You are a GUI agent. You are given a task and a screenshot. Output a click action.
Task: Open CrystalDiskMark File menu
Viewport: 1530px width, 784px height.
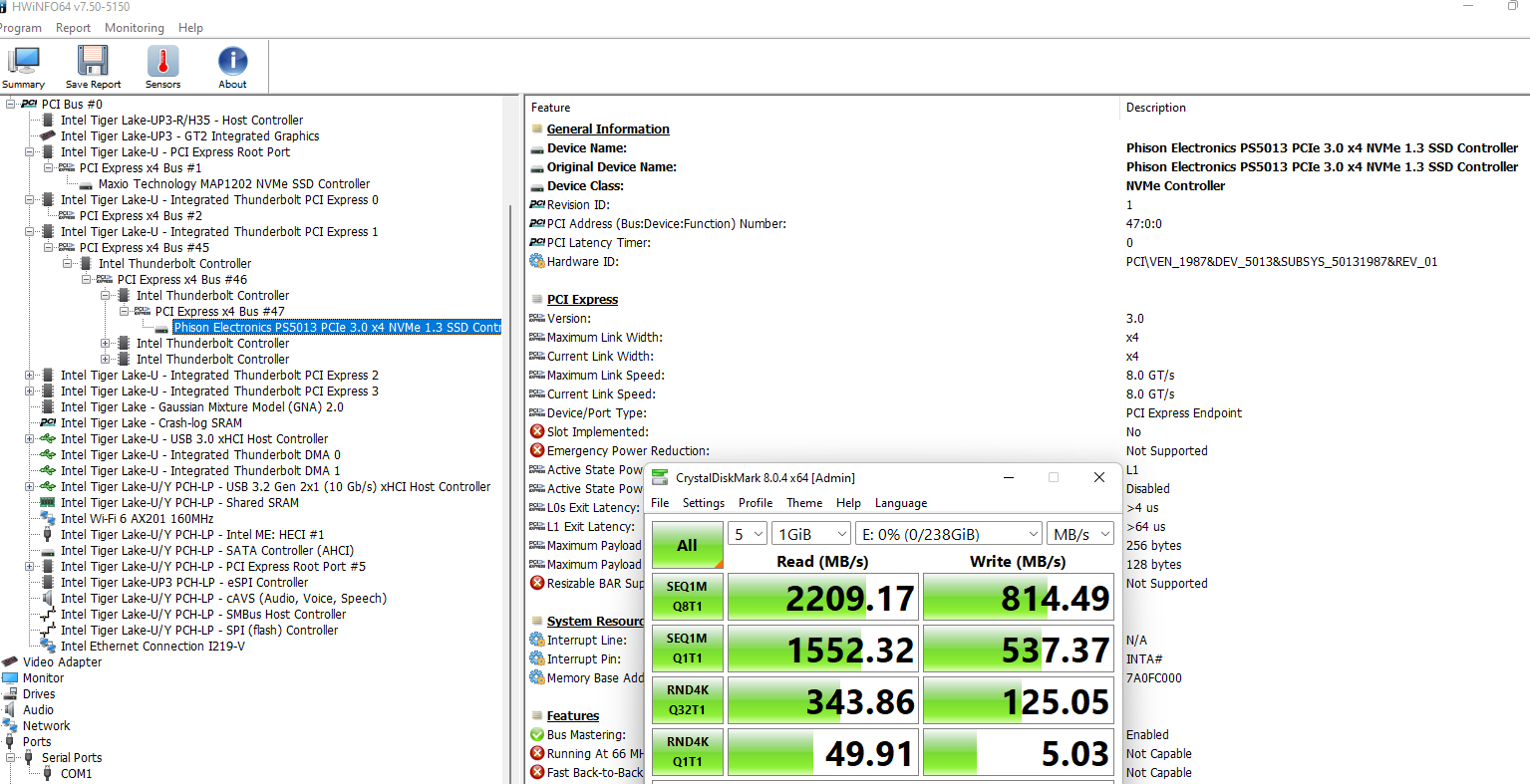660,503
